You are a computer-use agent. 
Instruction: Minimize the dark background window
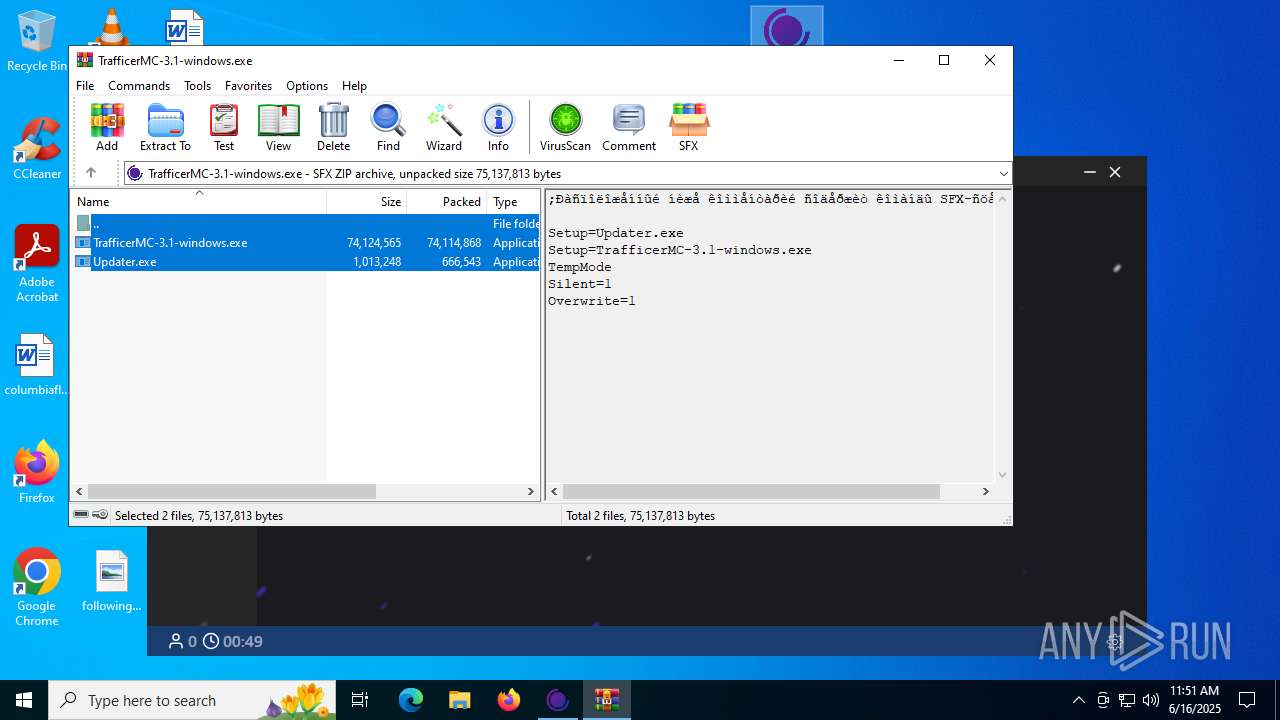(x=1090, y=172)
